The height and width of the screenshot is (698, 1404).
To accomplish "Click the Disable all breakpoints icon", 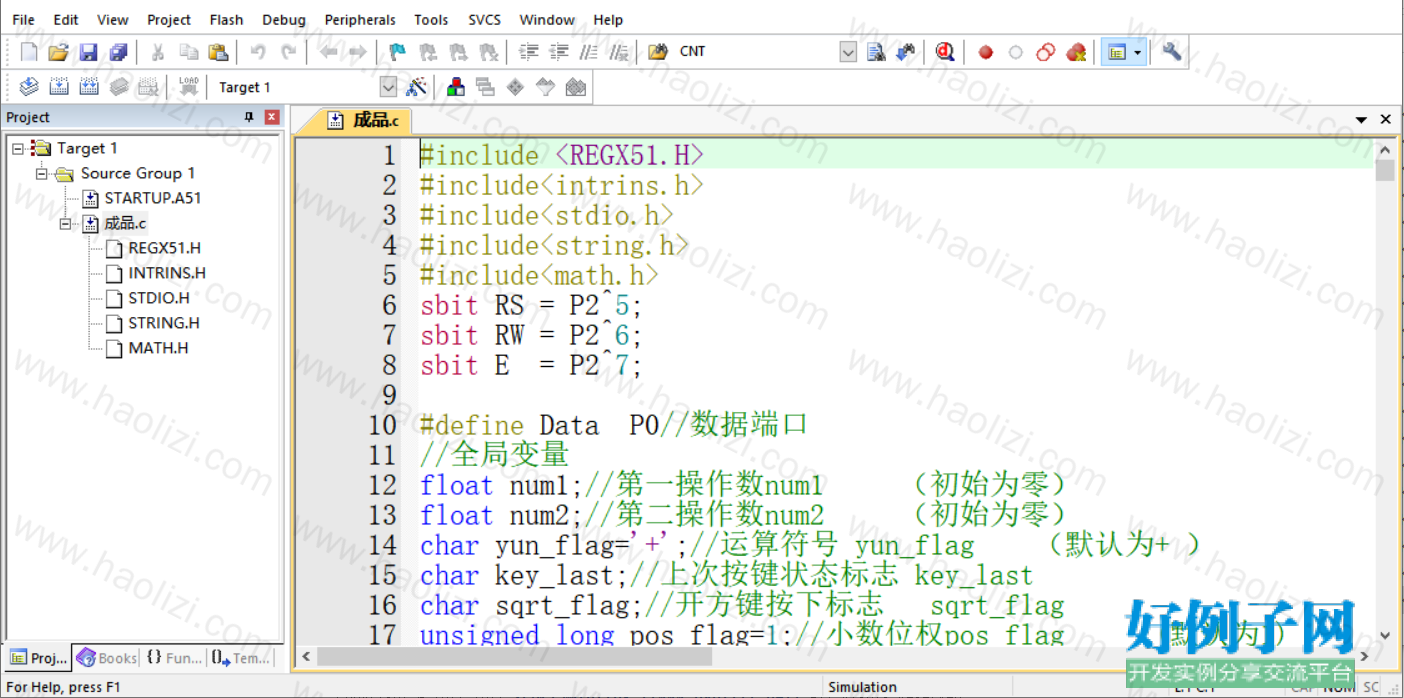I will [1046, 52].
